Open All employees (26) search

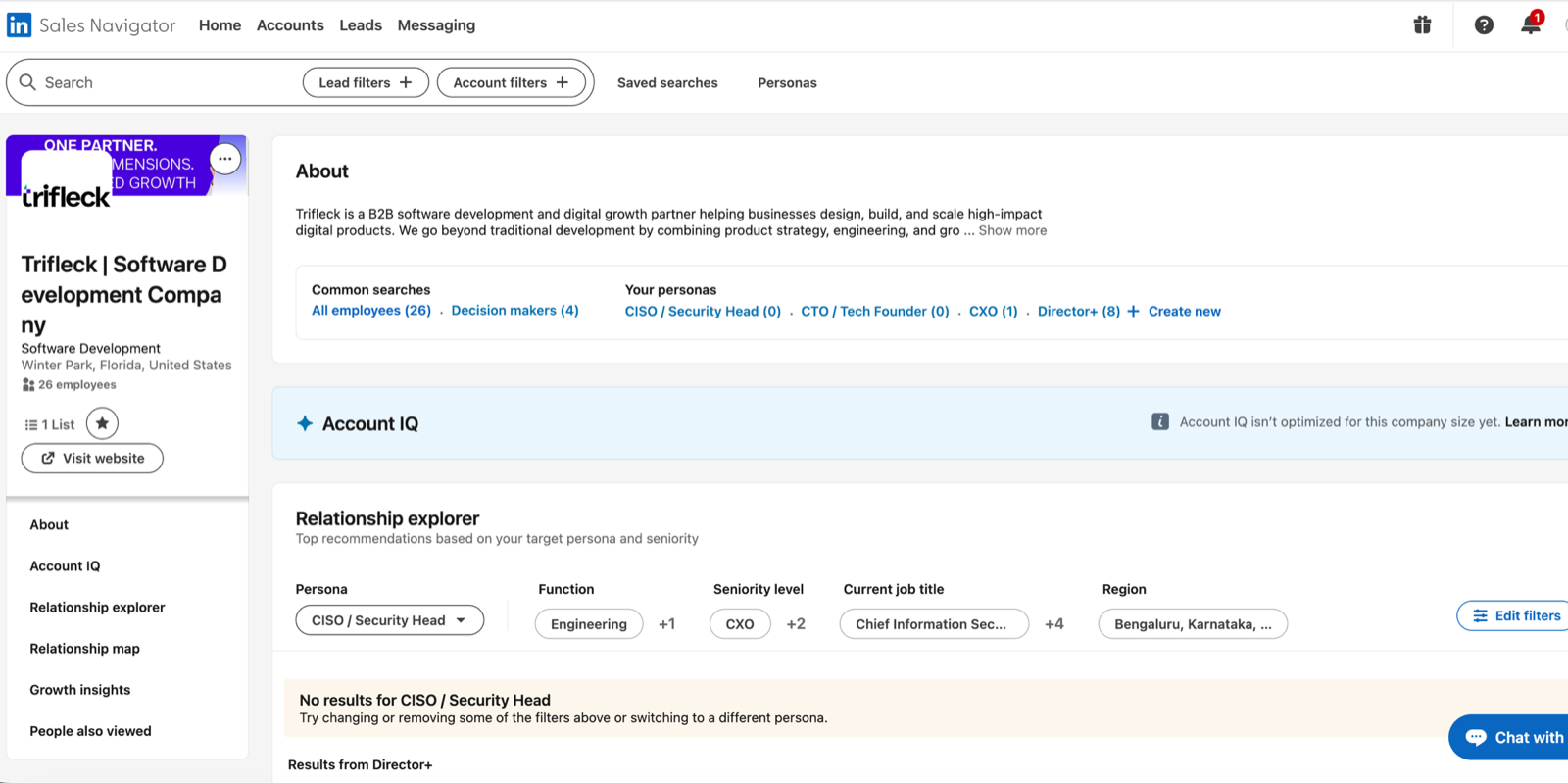coord(371,310)
